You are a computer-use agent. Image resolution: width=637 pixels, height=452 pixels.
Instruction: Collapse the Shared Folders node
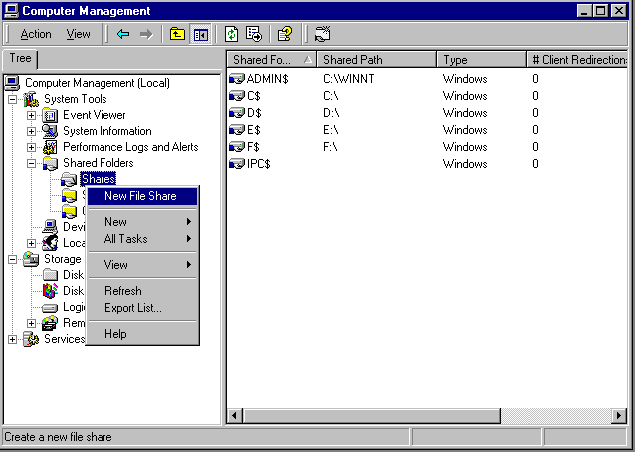click(x=31, y=163)
